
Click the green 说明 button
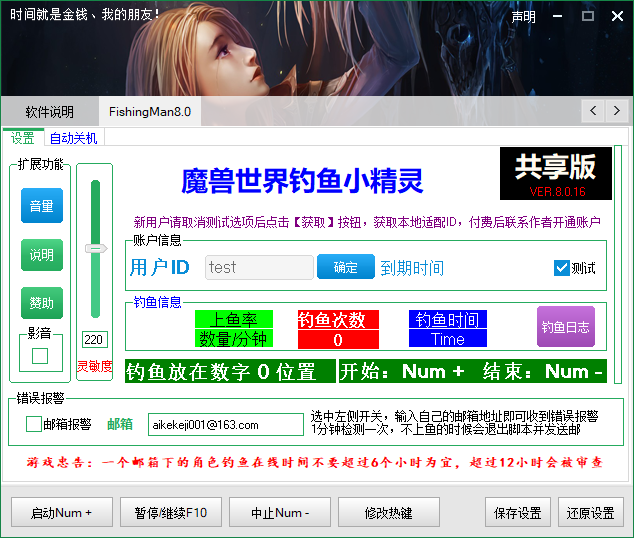tap(42, 255)
